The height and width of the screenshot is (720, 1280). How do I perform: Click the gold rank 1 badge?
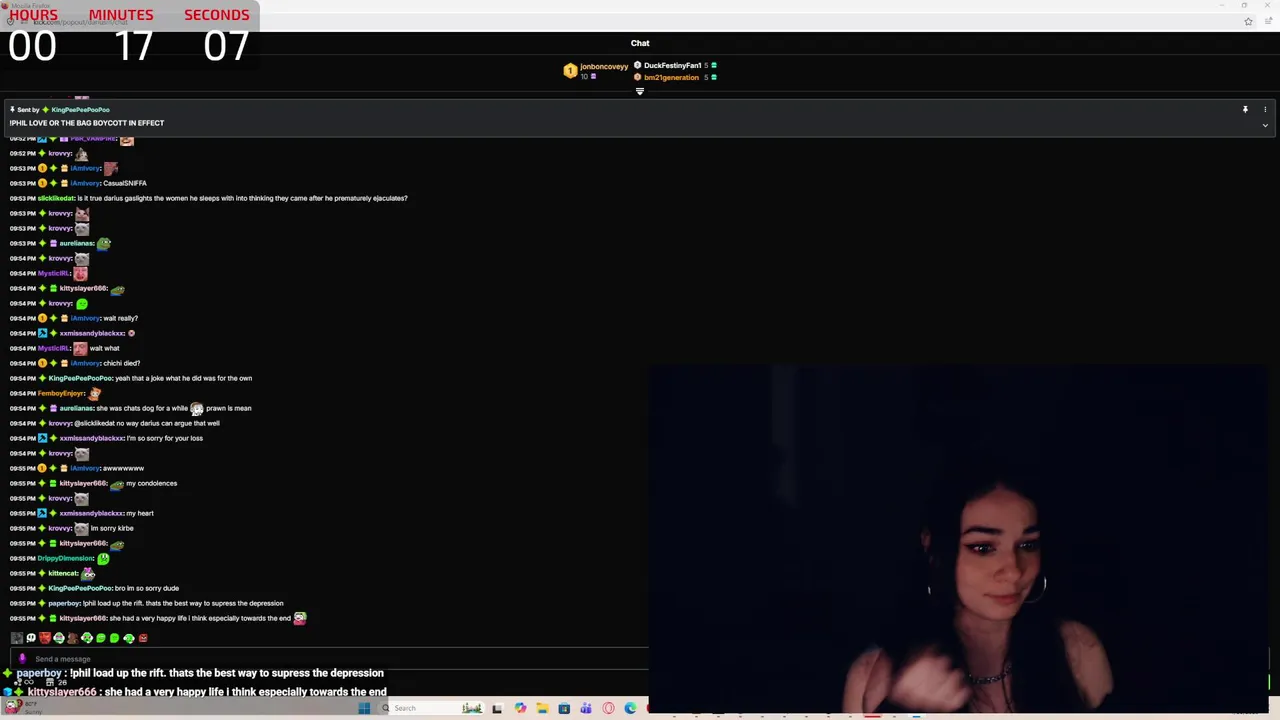pos(570,71)
